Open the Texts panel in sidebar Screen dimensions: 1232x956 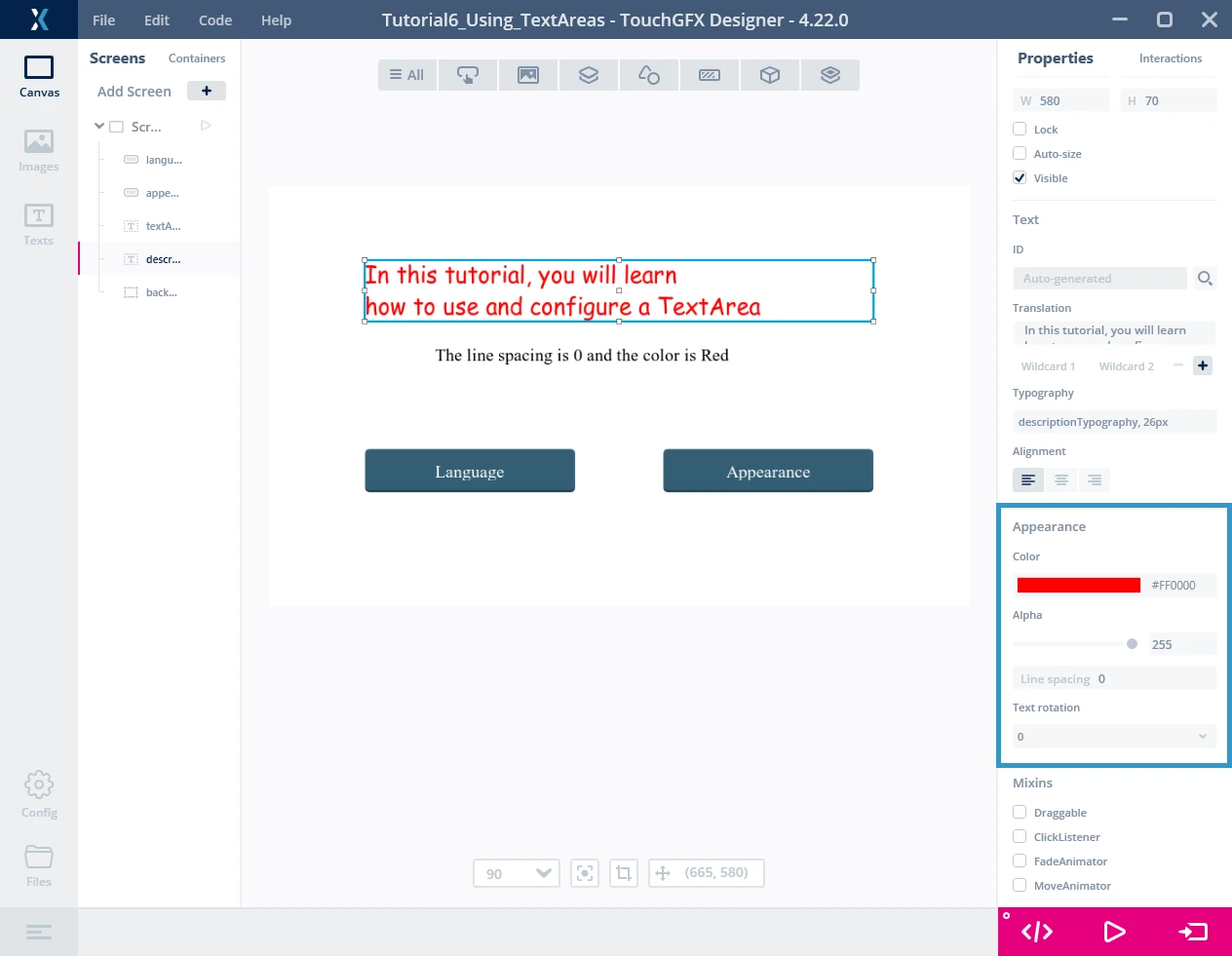[x=39, y=224]
